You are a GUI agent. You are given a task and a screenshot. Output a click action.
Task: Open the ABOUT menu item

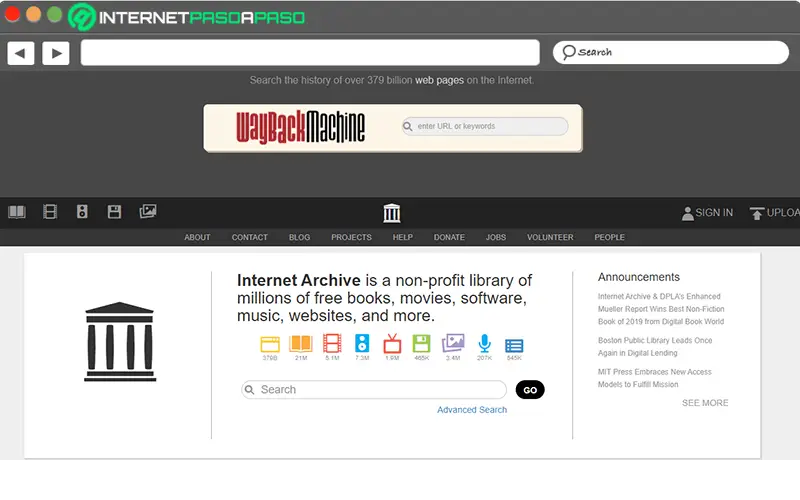pyautogui.click(x=197, y=237)
